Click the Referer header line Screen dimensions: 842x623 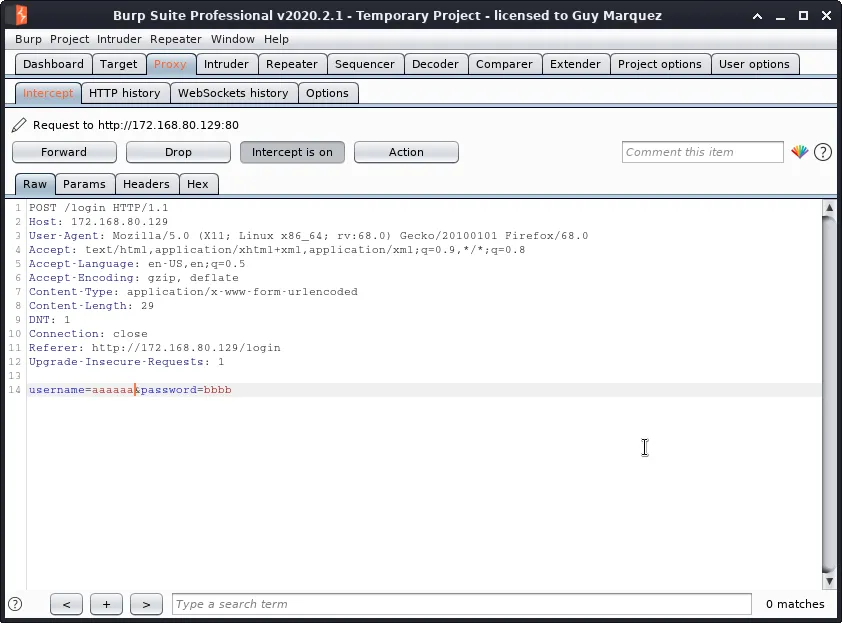tap(155, 347)
